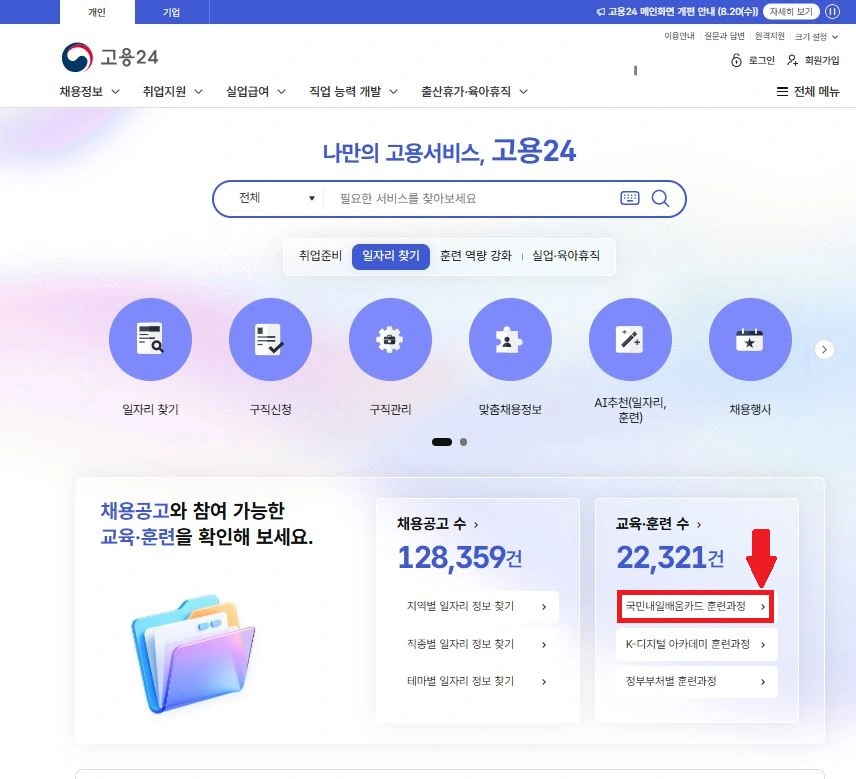
Task: Open the 구직신청 icon
Action: [270, 339]
